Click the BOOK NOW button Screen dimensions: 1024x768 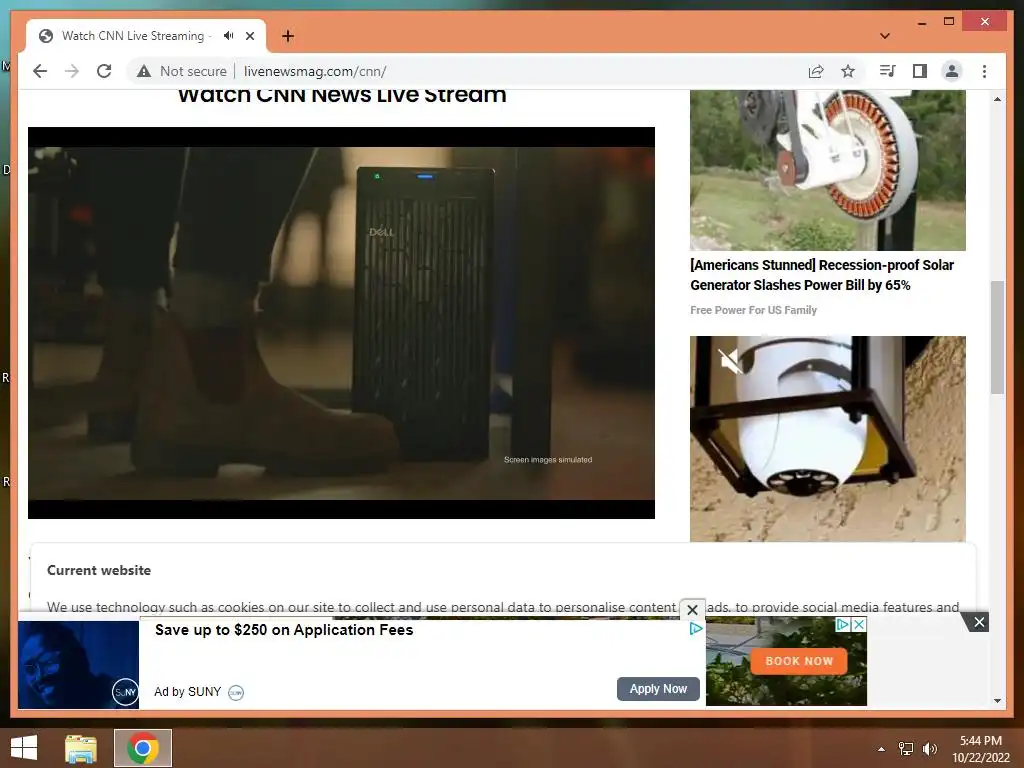pyautogui.click(x=799, y=661)
